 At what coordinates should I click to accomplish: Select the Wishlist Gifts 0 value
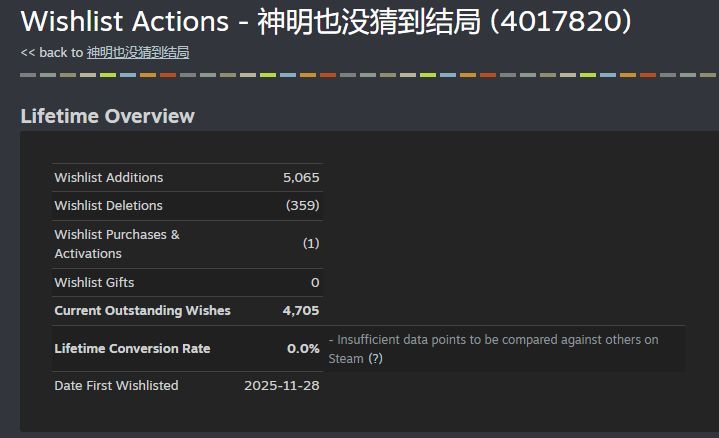pos(315,282)
